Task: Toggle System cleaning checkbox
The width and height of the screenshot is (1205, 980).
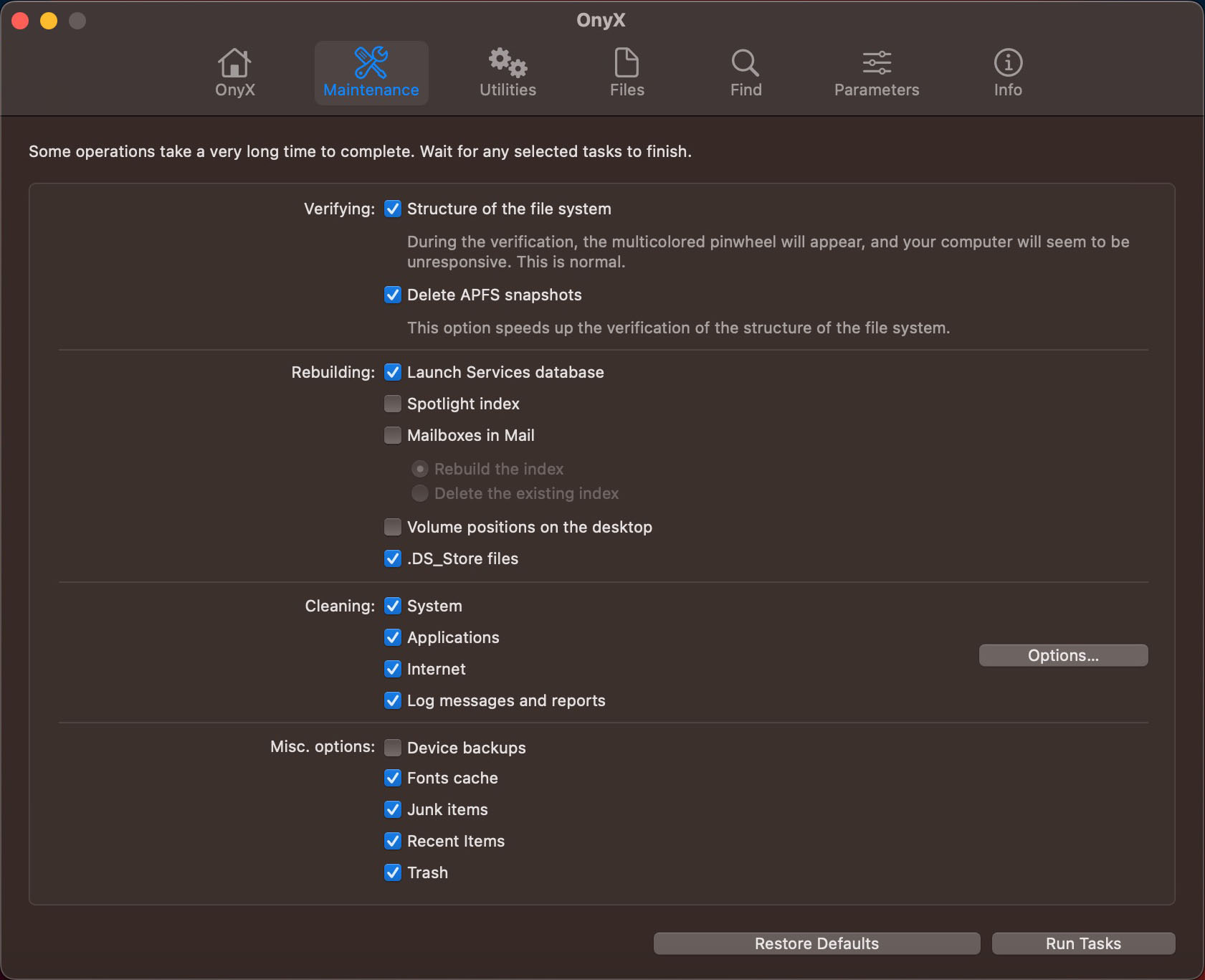Action: tap(393, 606)
